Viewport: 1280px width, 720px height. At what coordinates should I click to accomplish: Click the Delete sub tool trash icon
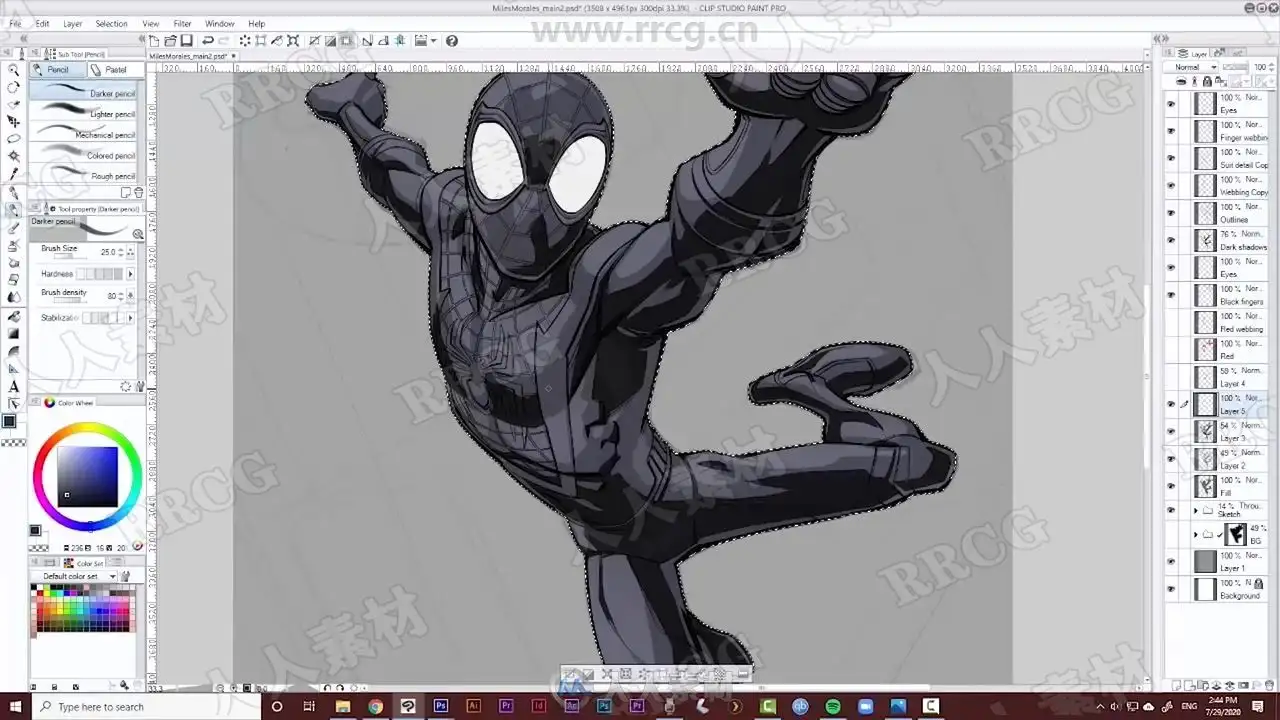click(140, 192)
